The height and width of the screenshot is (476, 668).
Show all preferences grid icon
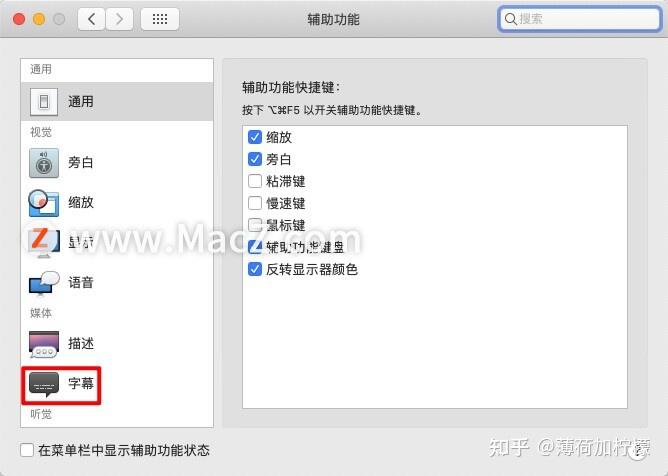coord(160,19)
